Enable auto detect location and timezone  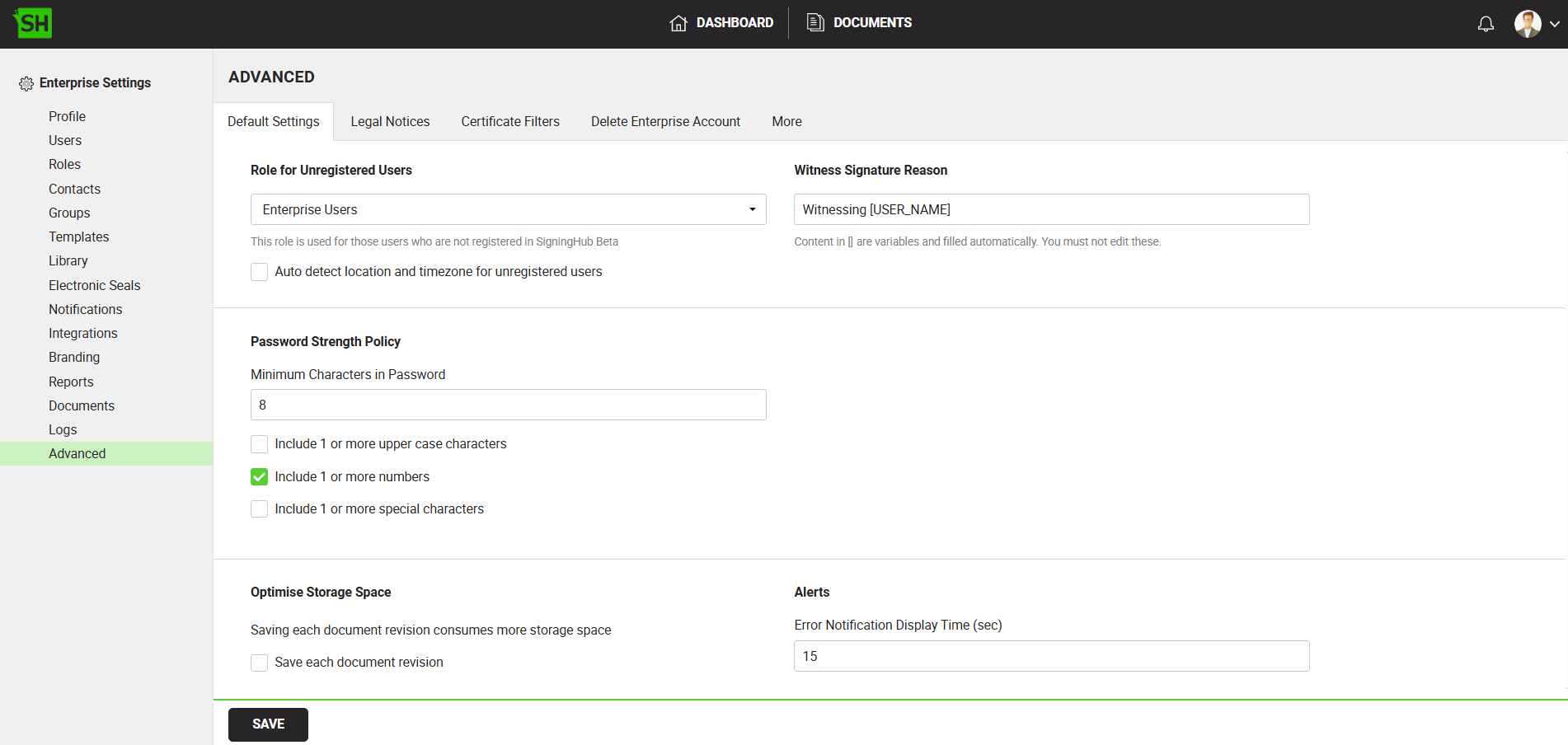point(260,272)
